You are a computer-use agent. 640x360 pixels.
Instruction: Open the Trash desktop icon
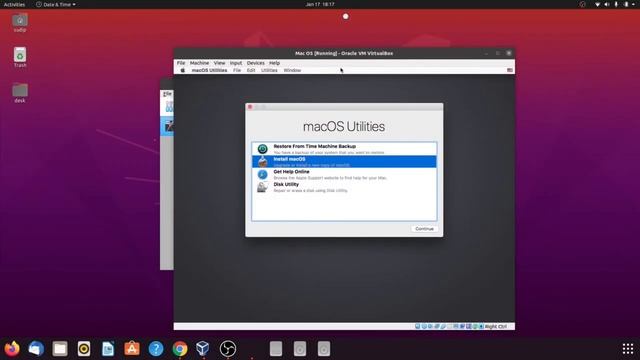[20, 57]
